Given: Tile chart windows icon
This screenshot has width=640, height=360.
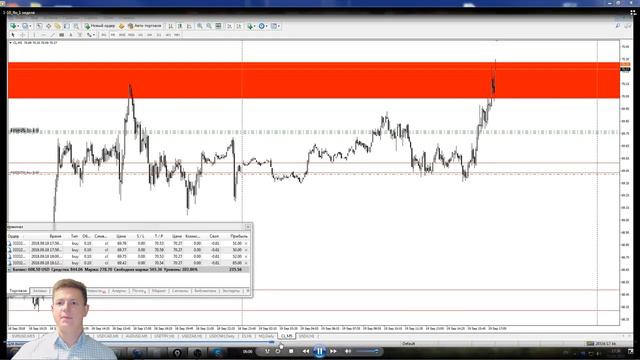Looking at the screenshot, I should tap(218, 26).
